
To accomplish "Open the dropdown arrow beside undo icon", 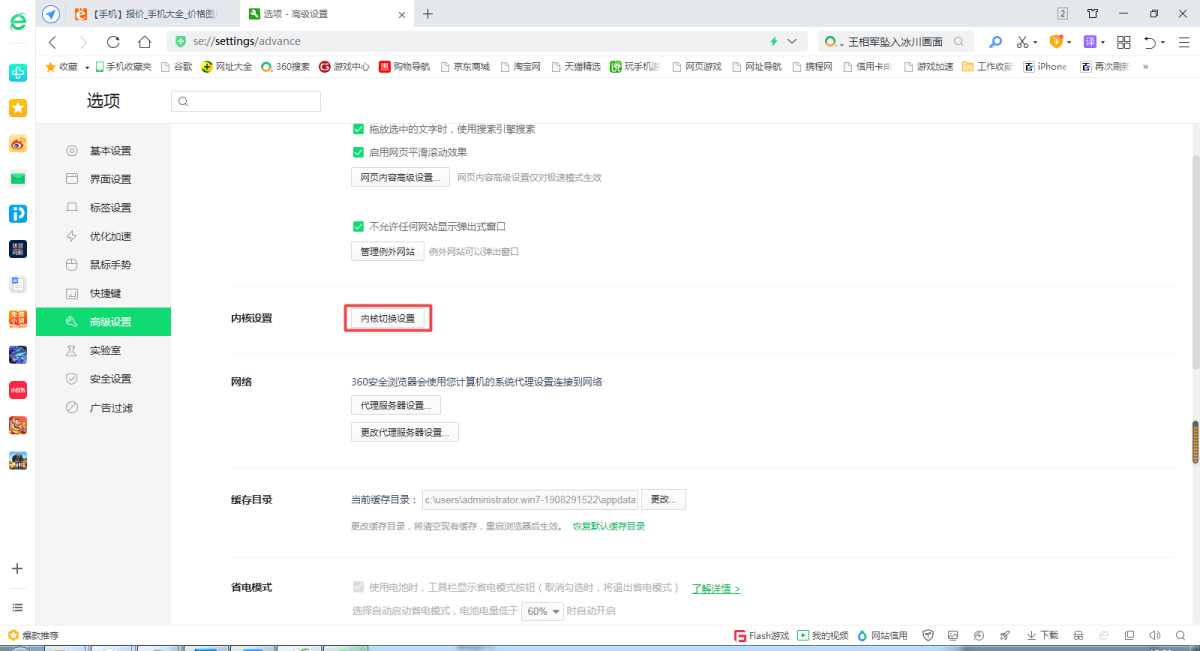I will 1164,42.
